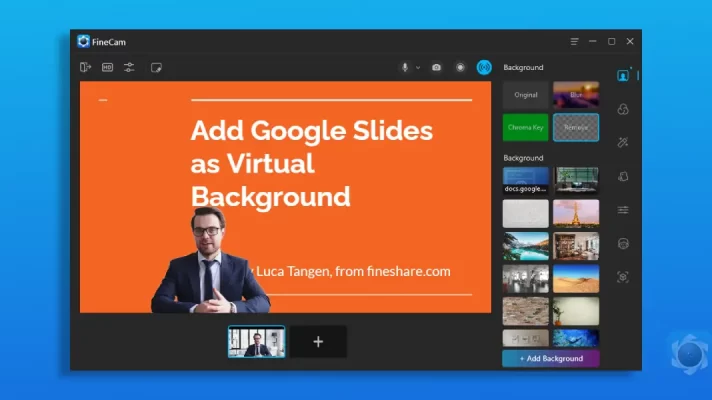Choose the plain gray wall background

click(525, 213)
